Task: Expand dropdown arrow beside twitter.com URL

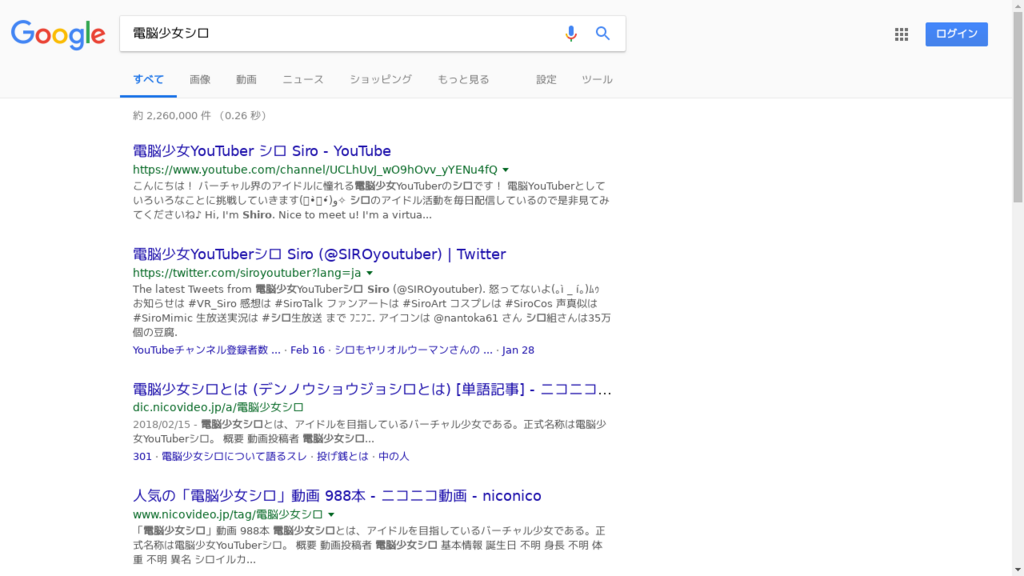Action: coord(370,273)
